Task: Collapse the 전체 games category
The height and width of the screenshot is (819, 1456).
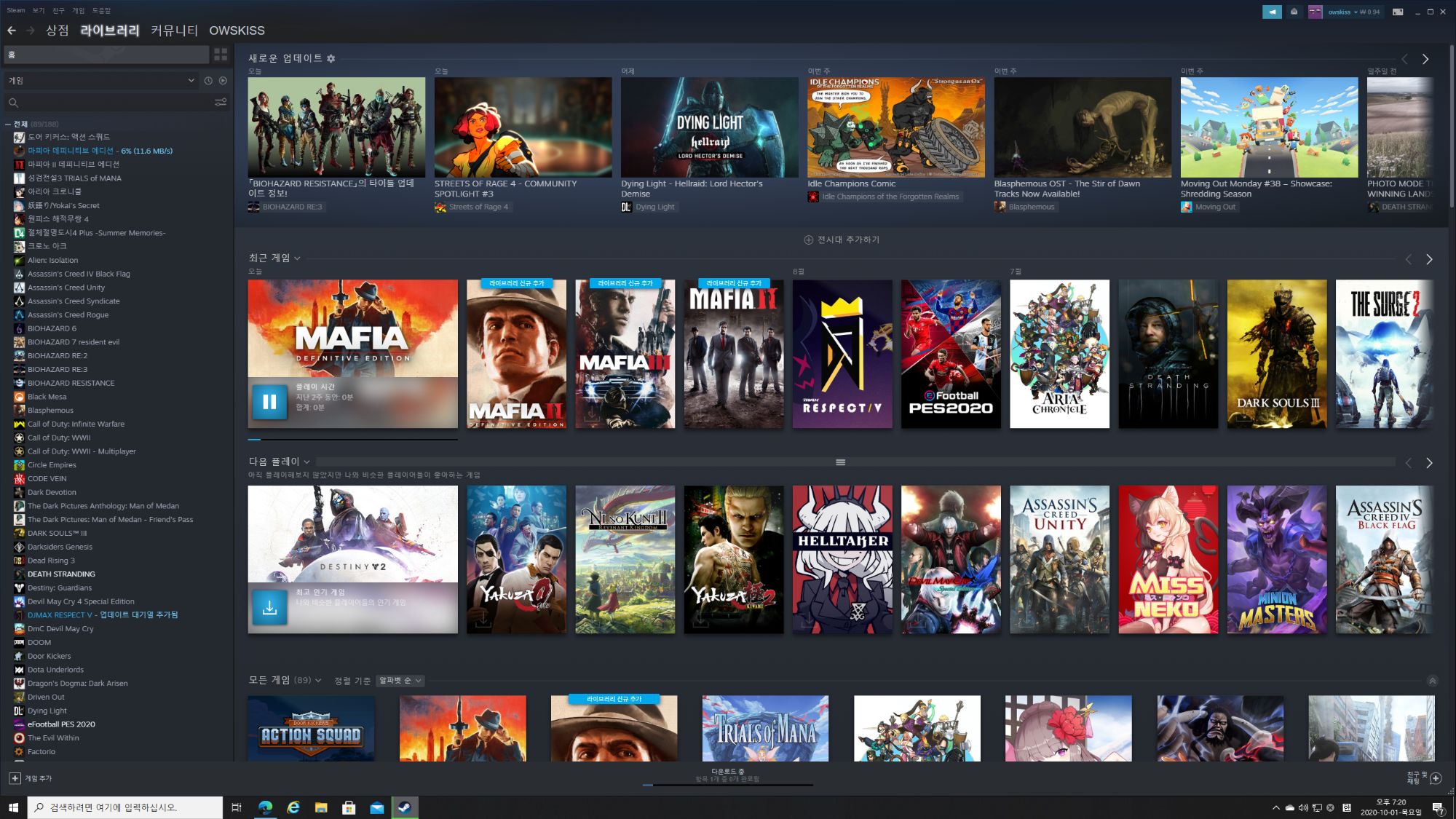Action: [8, 124]
